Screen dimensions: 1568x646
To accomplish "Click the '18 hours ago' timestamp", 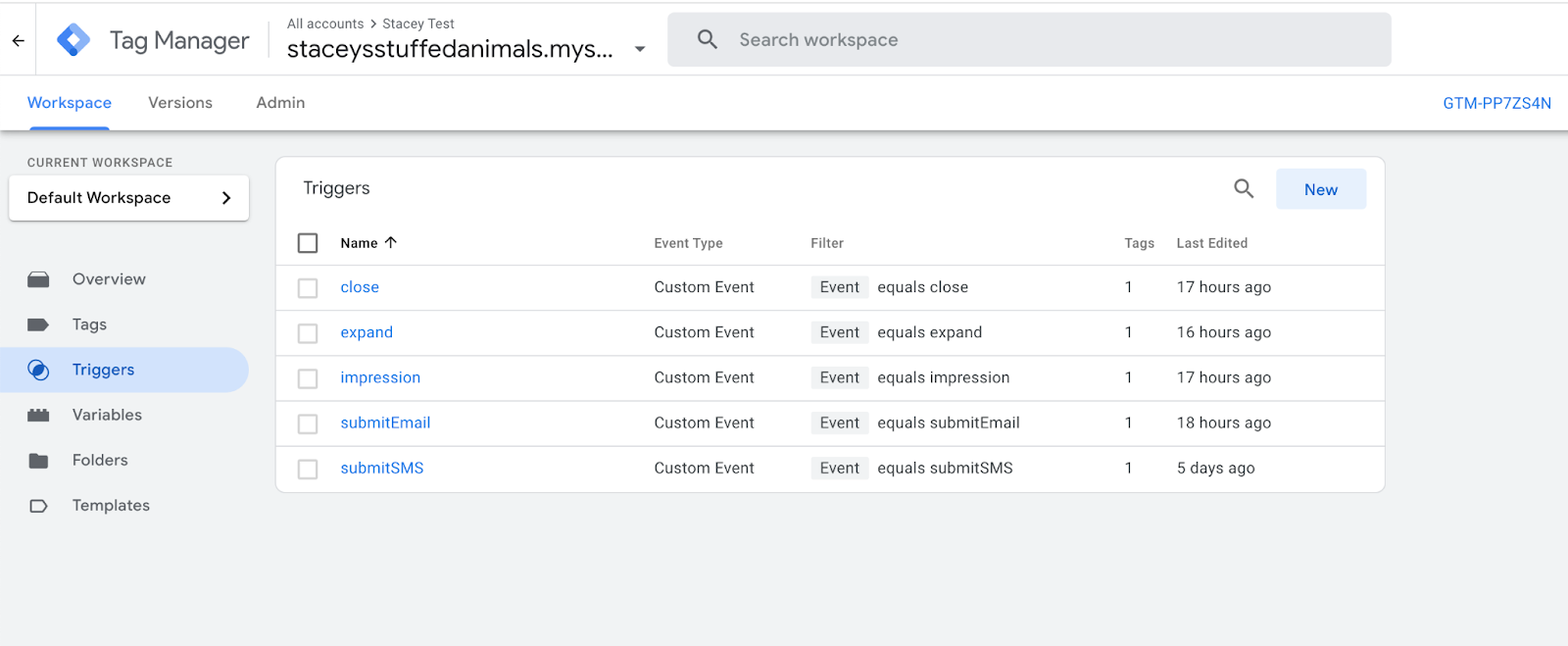I will (1224, 422).
